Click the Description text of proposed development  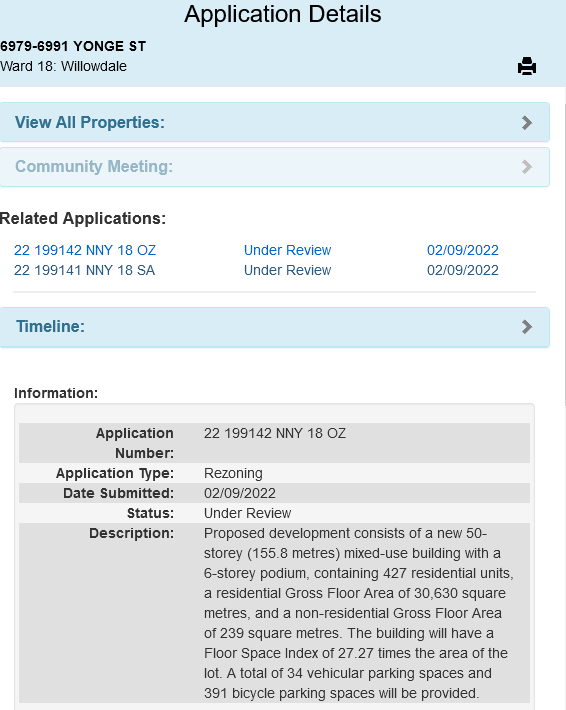pos(359,613)
